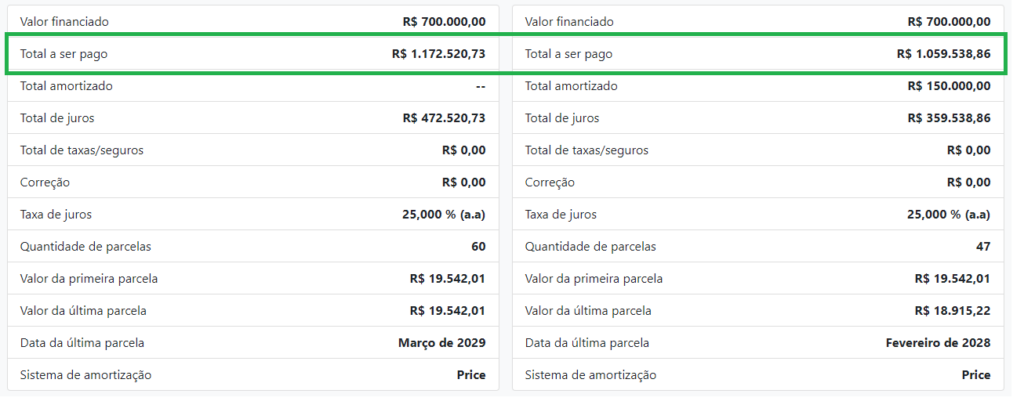
Task: Click the right table's total paid R$ 1.059.538,86
Action: coord(943,54)
